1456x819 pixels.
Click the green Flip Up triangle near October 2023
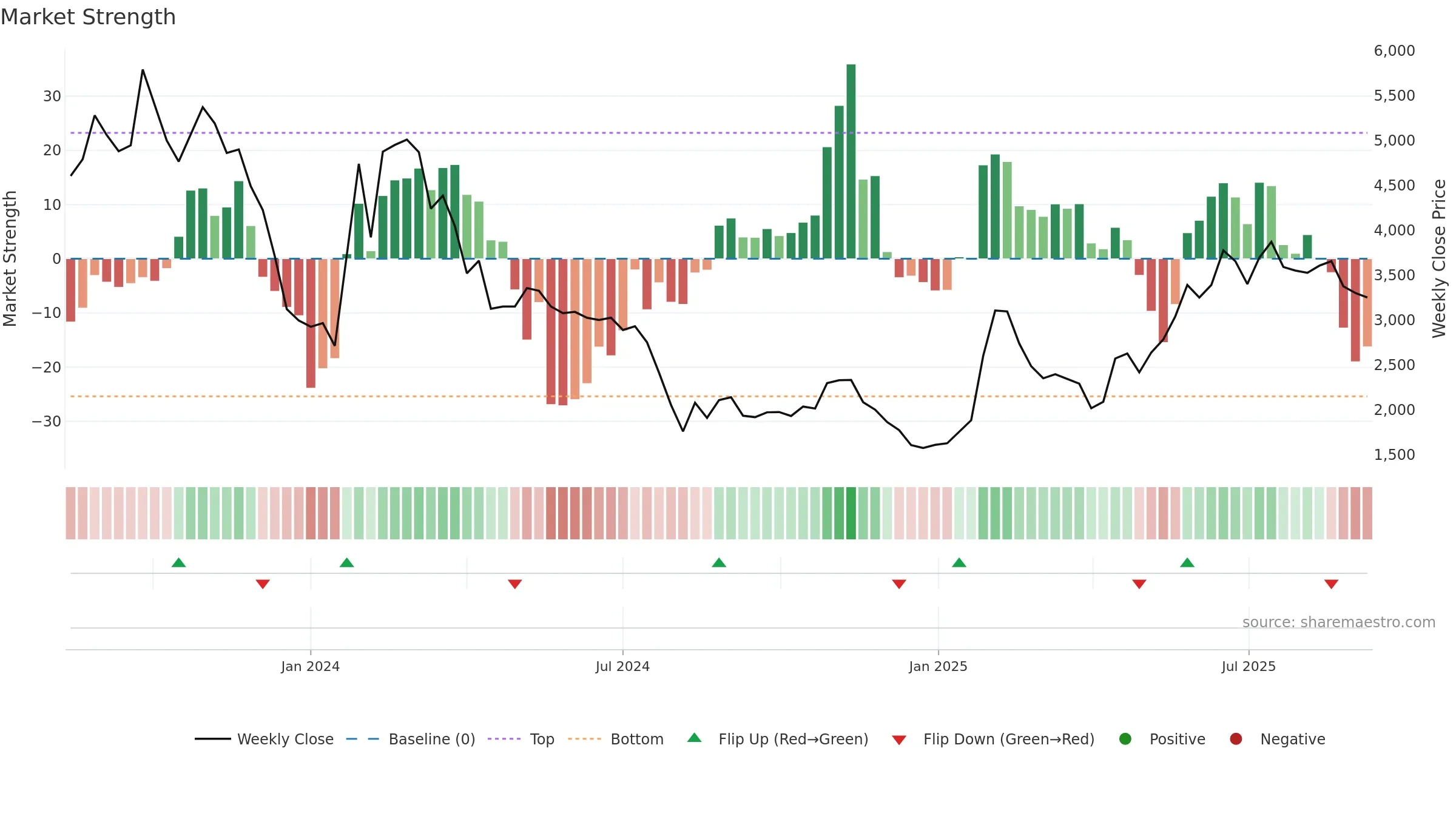(178, 562)
